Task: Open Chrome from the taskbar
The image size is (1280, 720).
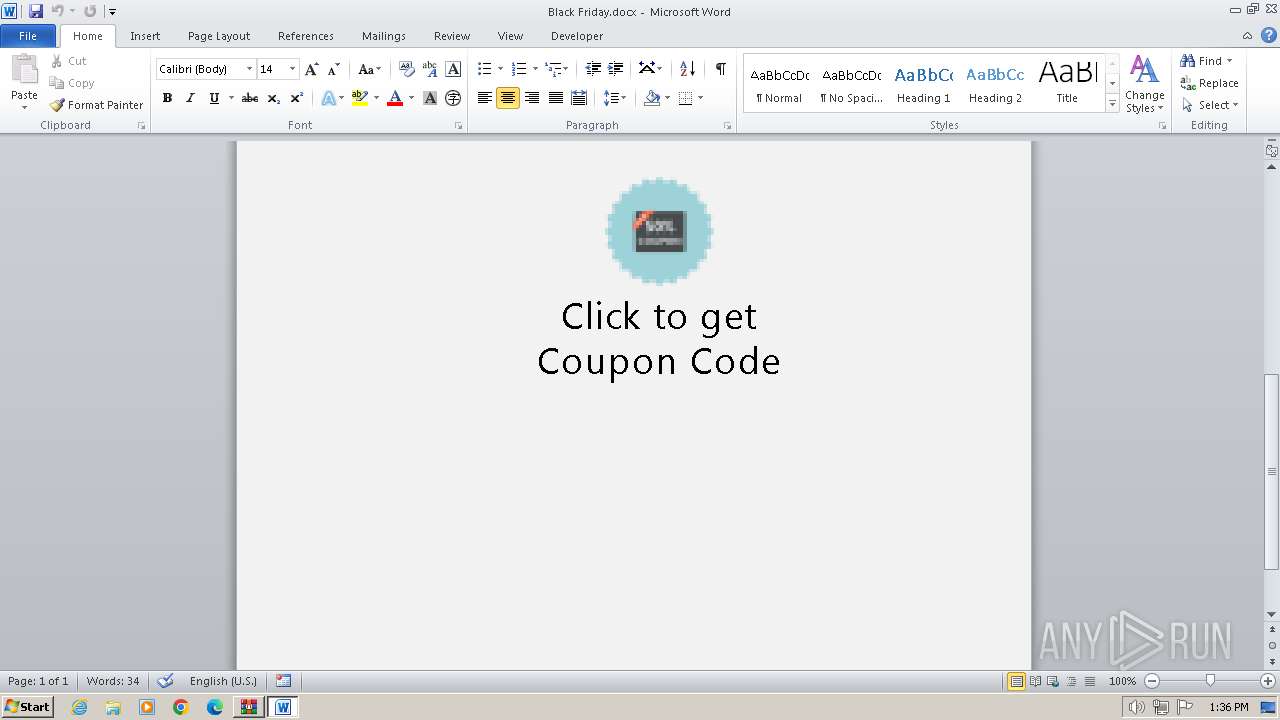Action: click(181, 707)
